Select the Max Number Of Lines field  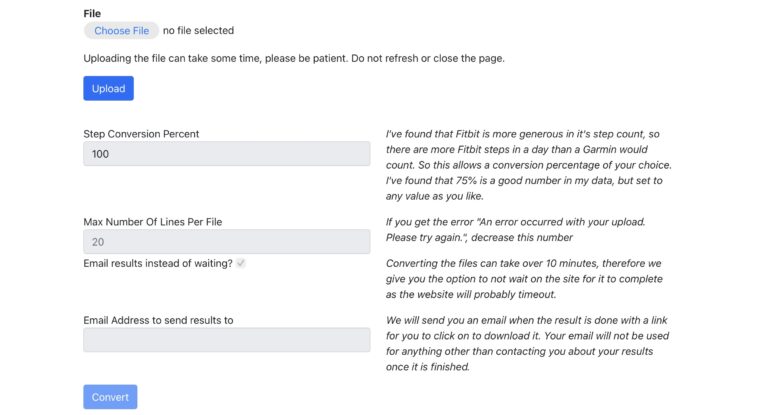227,242
